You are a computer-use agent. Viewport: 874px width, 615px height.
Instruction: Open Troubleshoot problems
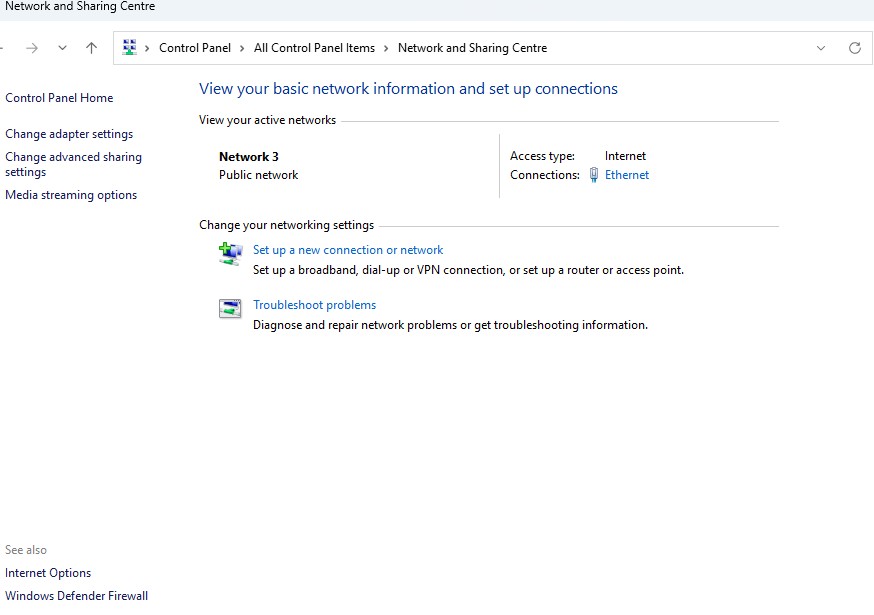click(x=314, y=305)
